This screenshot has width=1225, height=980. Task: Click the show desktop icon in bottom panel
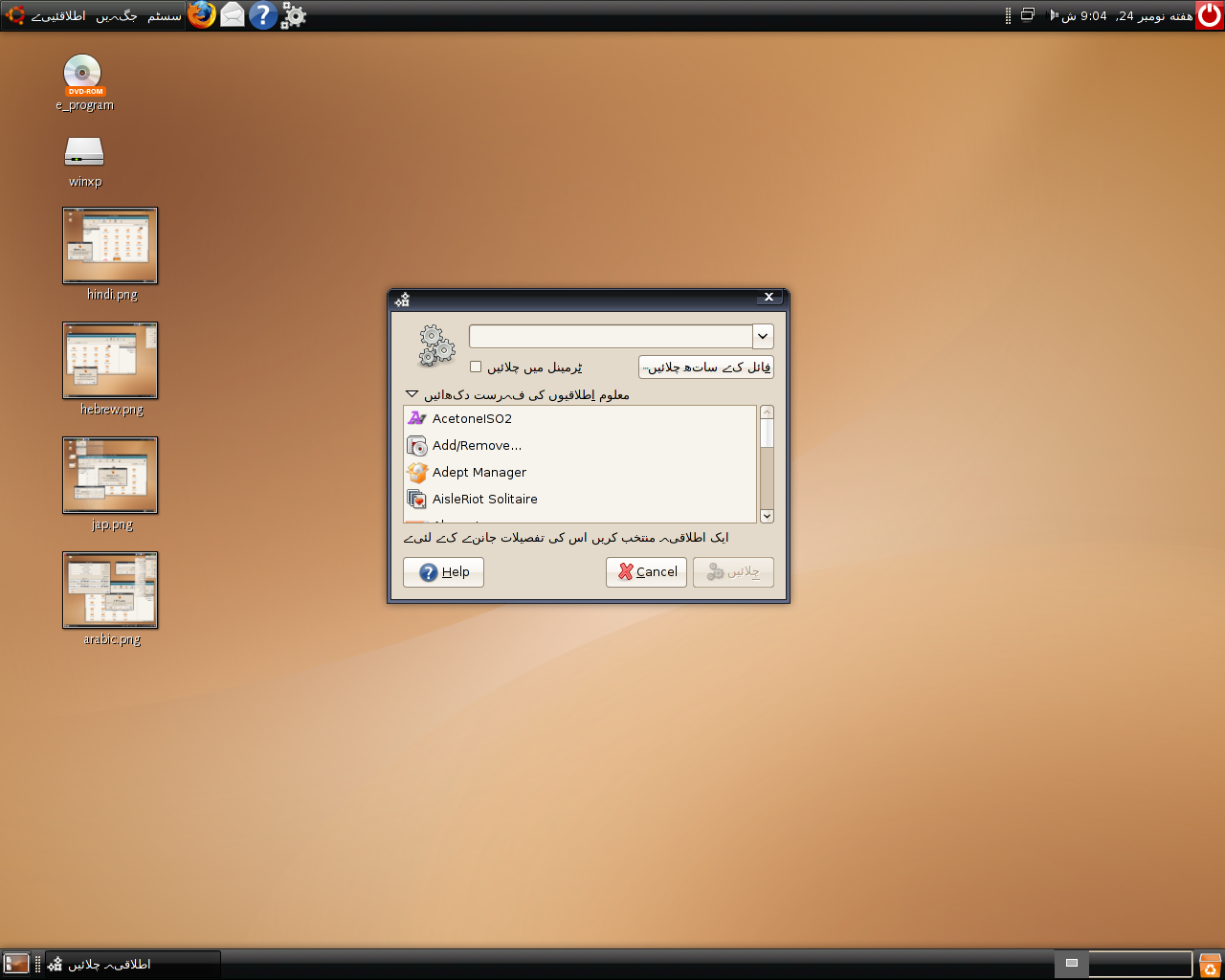pos(16,963)
